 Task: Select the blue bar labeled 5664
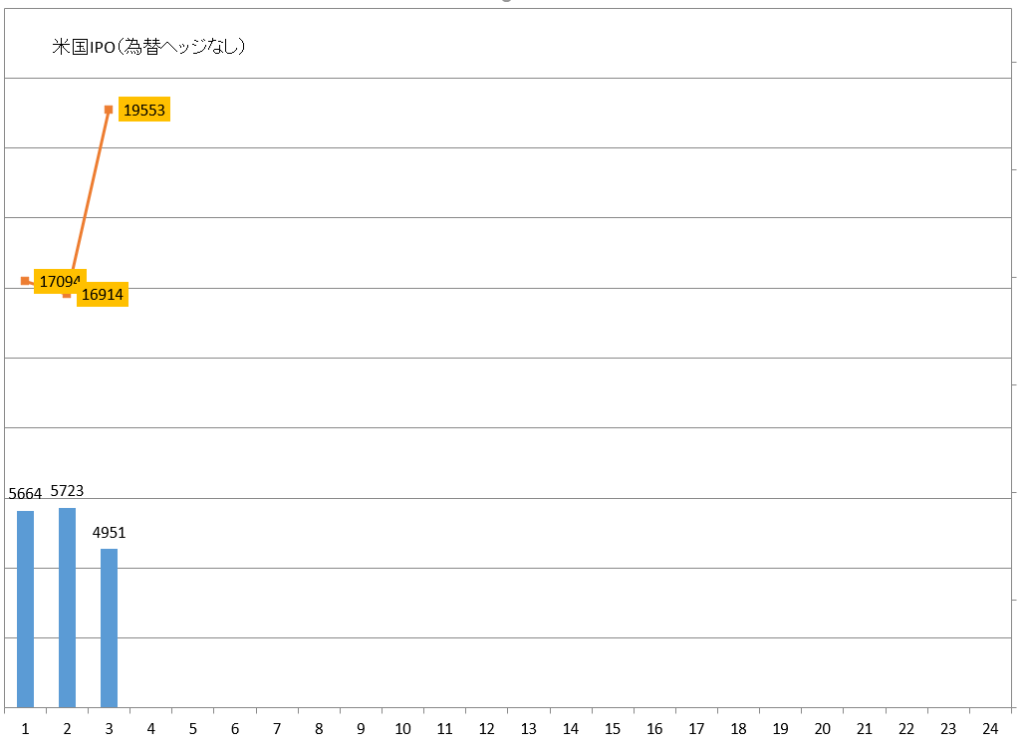tap(25, 609)
